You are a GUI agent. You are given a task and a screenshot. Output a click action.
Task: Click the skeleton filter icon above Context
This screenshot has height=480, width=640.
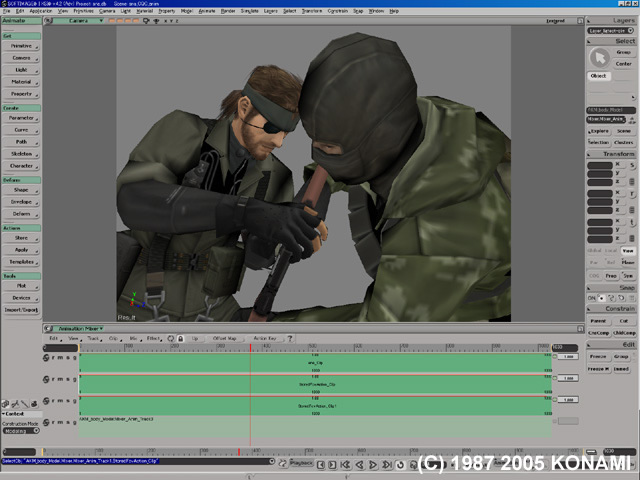[x=15, y=404]
